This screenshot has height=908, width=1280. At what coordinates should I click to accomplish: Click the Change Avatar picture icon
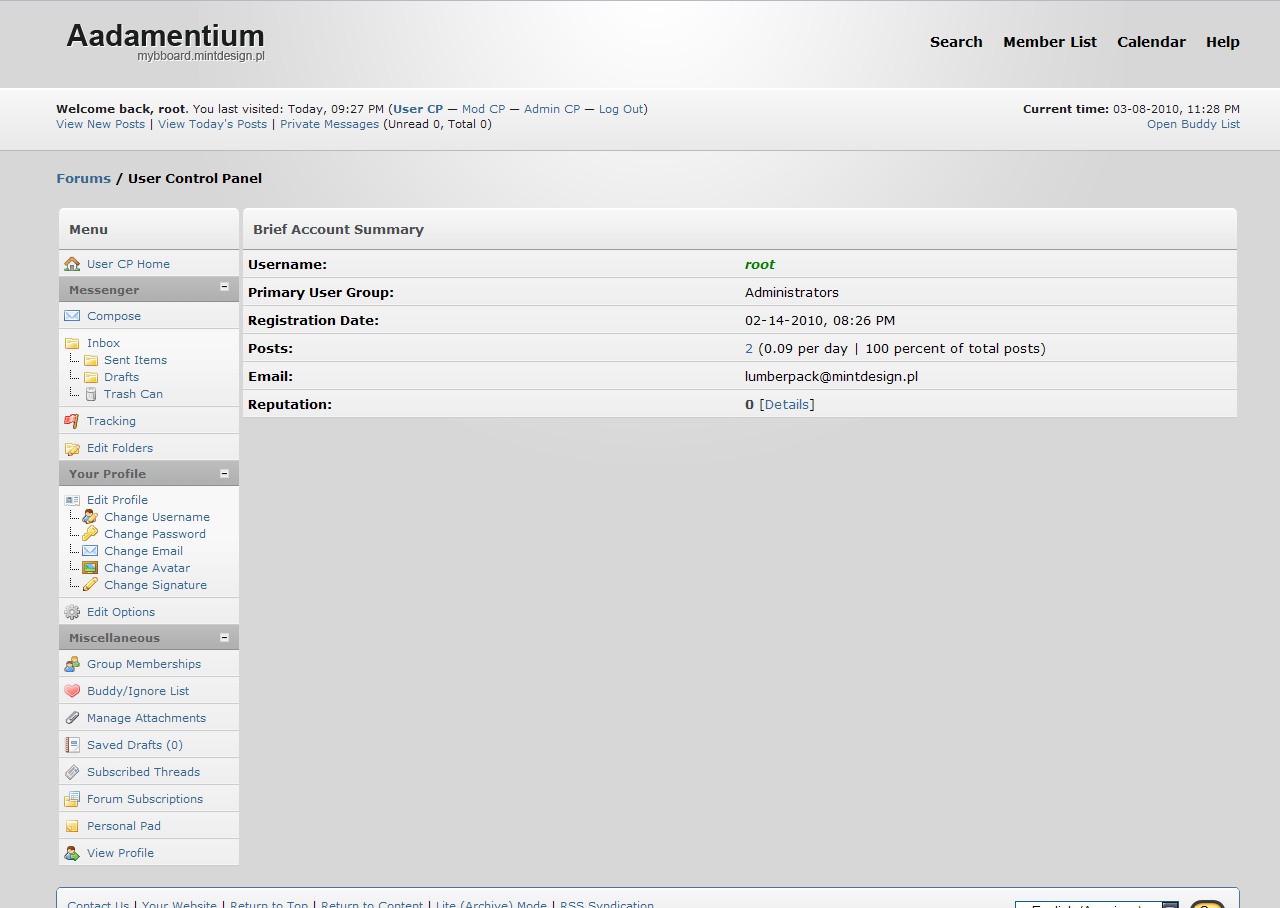(x=90, y=568)
